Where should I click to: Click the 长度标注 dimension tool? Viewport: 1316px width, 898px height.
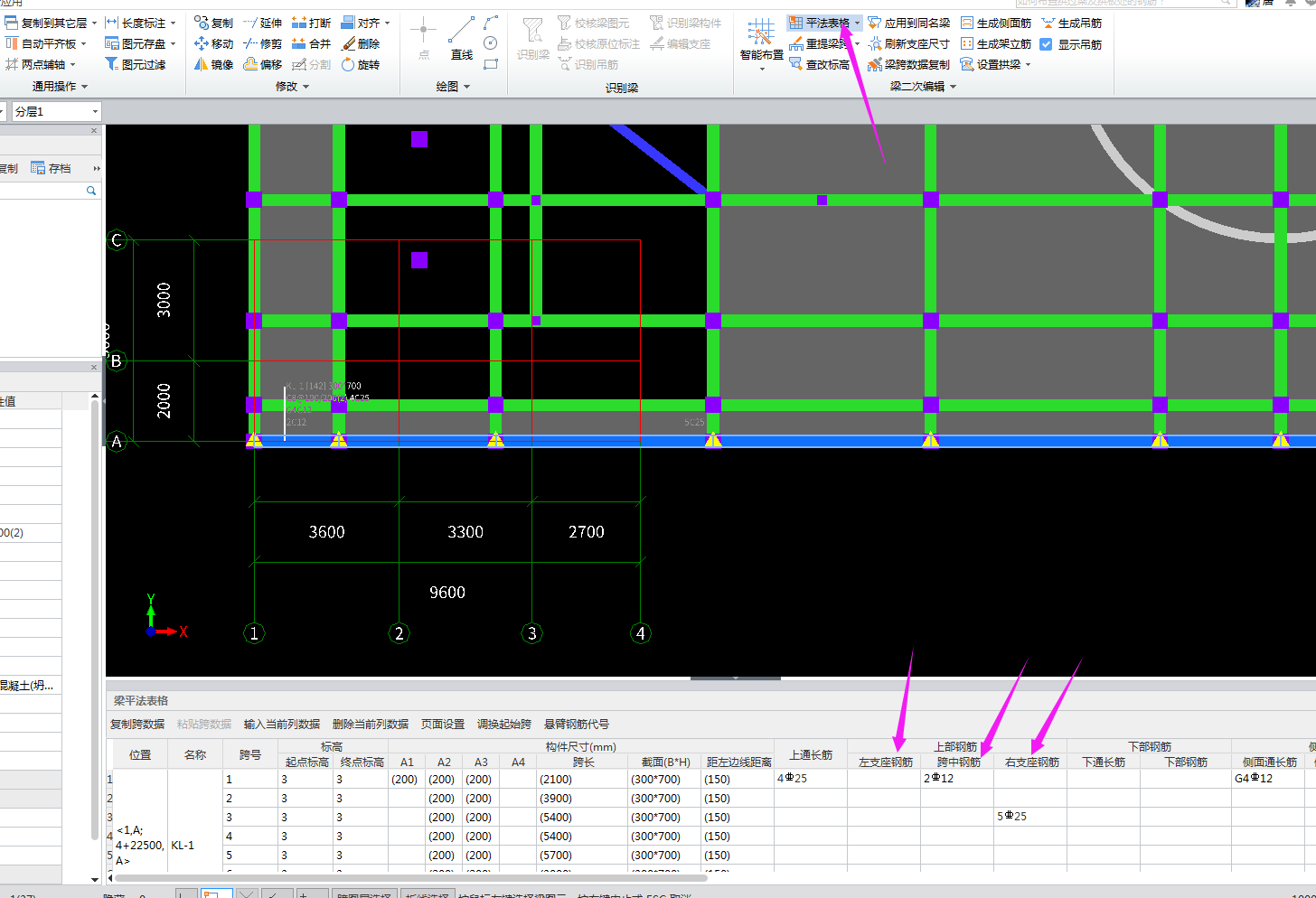coord(141,23)
